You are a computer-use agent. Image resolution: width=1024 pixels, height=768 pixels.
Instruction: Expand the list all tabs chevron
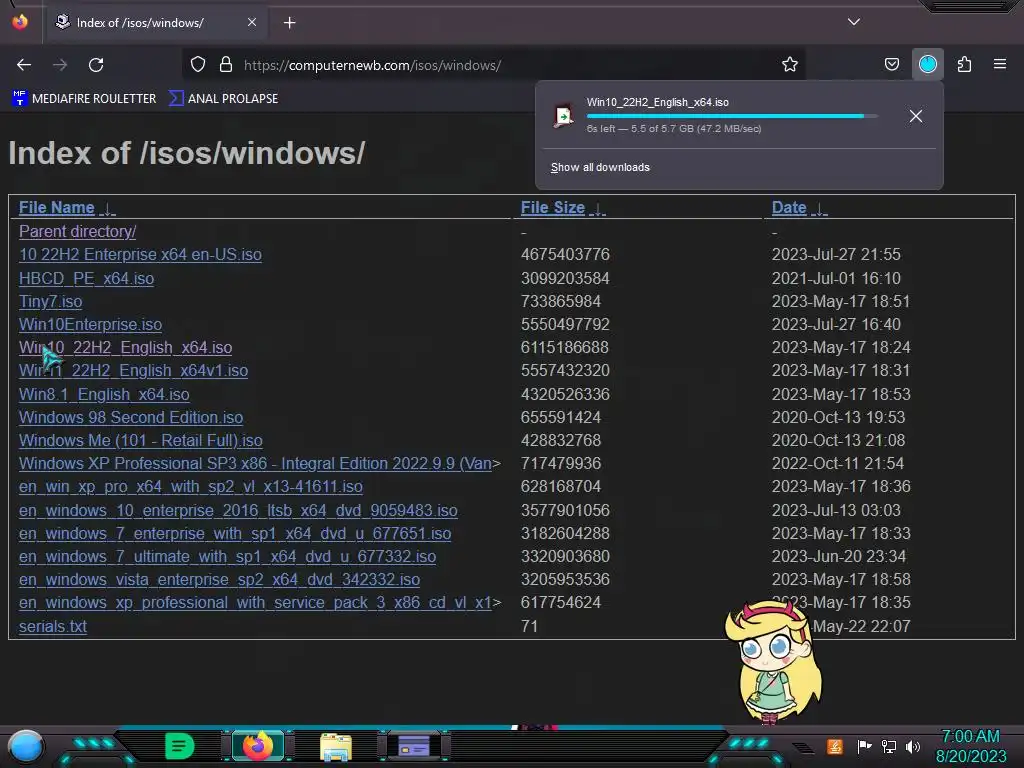click(854, 22)
